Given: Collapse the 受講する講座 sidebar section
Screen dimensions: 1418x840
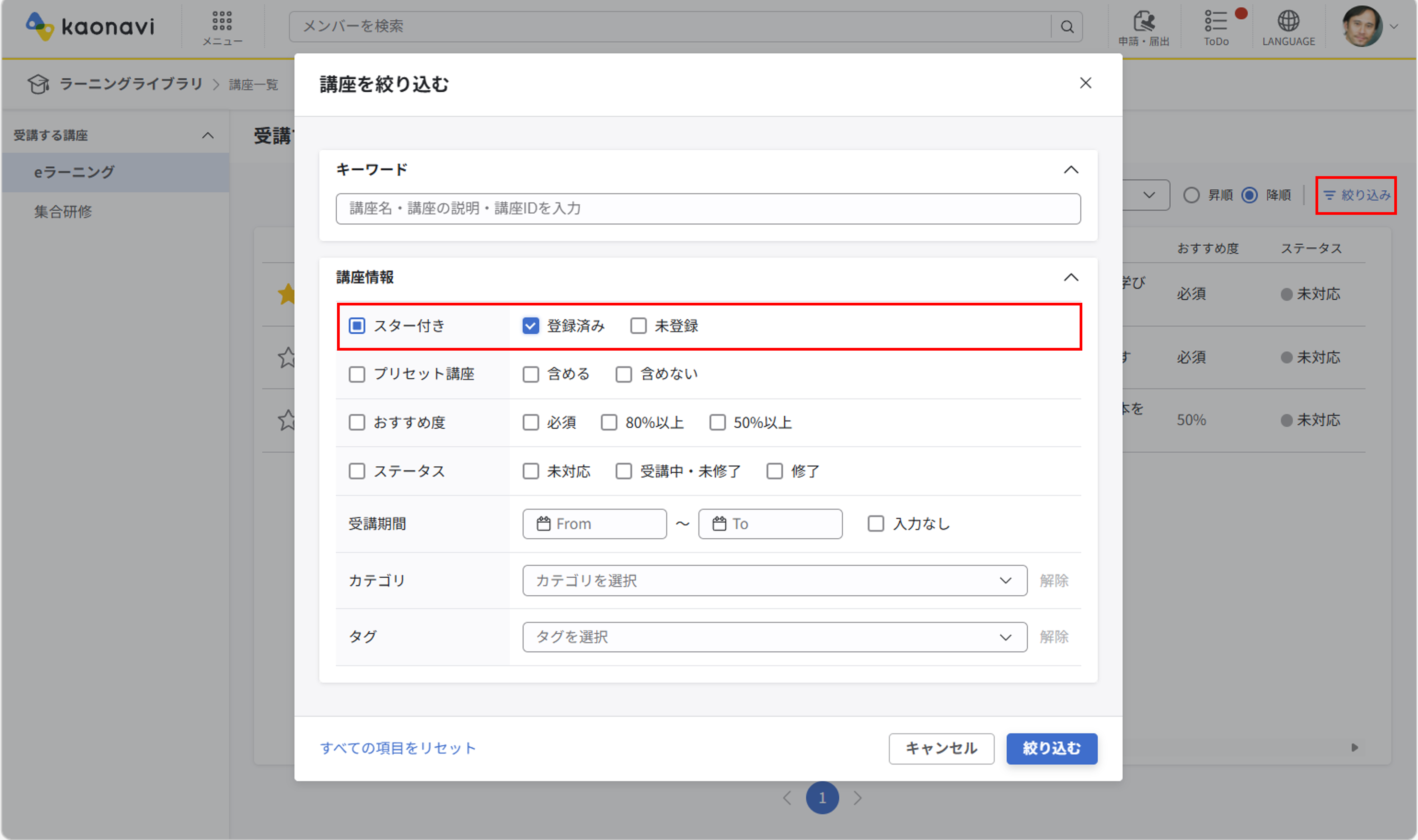Looking at the screenshot, I should coord(208,136).
